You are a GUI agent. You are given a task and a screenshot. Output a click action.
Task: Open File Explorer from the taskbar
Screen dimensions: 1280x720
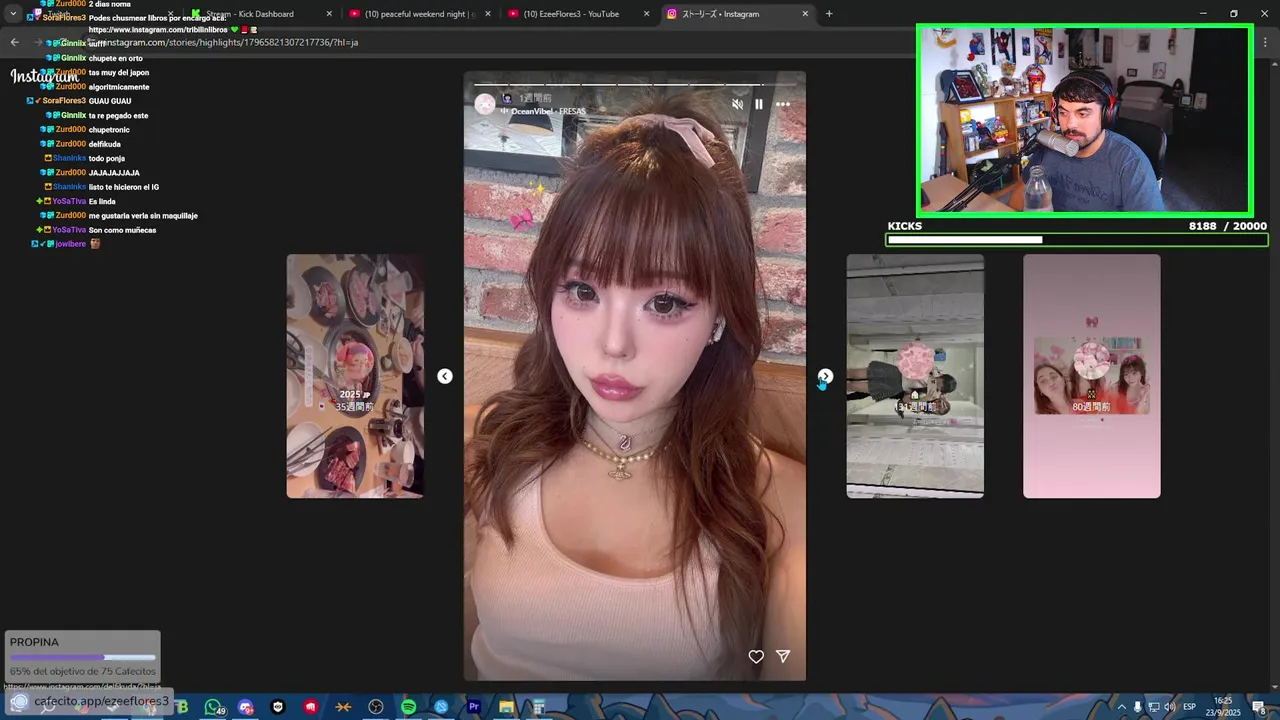pyautogui.click(x=506, y=707)
